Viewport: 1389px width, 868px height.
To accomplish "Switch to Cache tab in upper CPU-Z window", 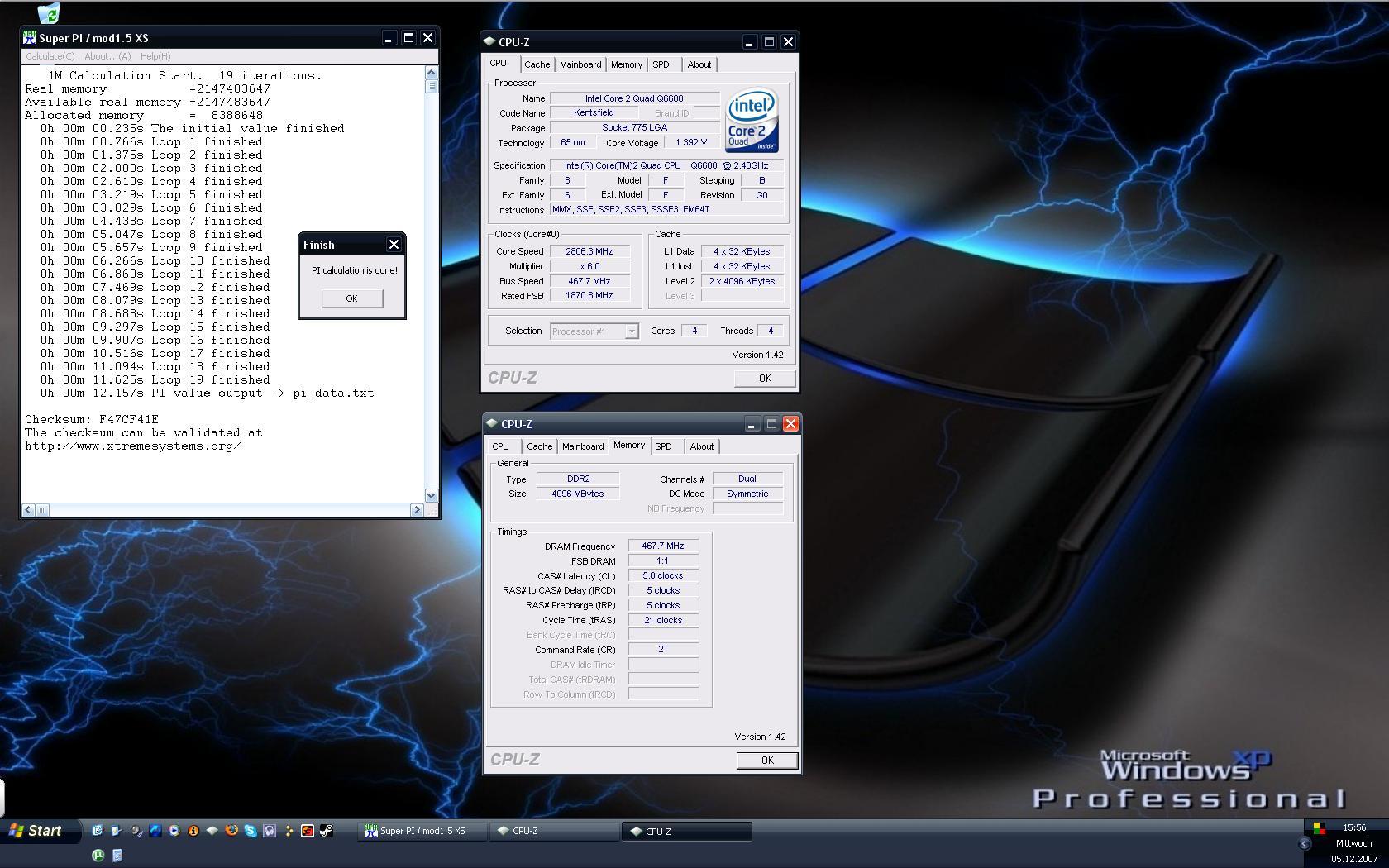I will pyautogui.click(x=537, y=64).
